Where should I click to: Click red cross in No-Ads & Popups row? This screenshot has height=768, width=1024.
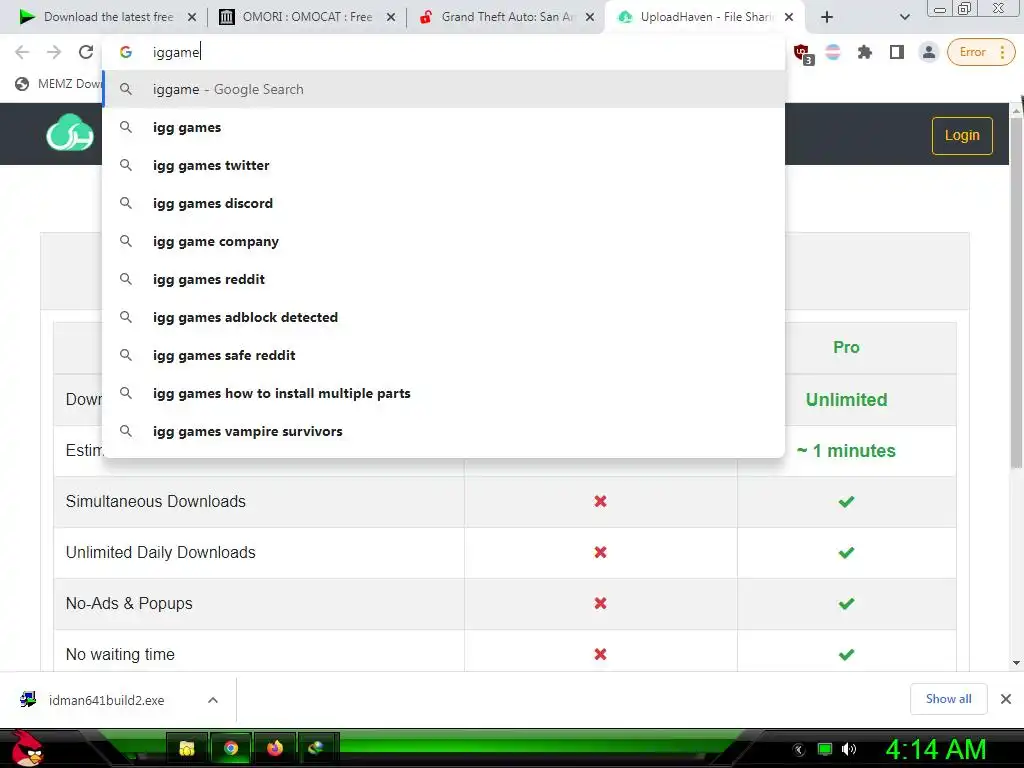click(x=600, y=603)
